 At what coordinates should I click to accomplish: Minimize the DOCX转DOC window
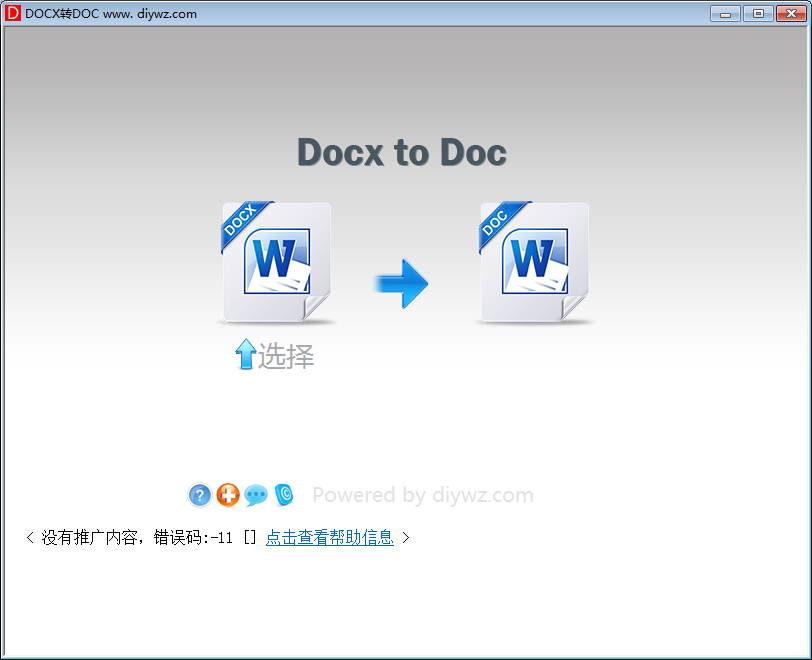click(726, 13)
